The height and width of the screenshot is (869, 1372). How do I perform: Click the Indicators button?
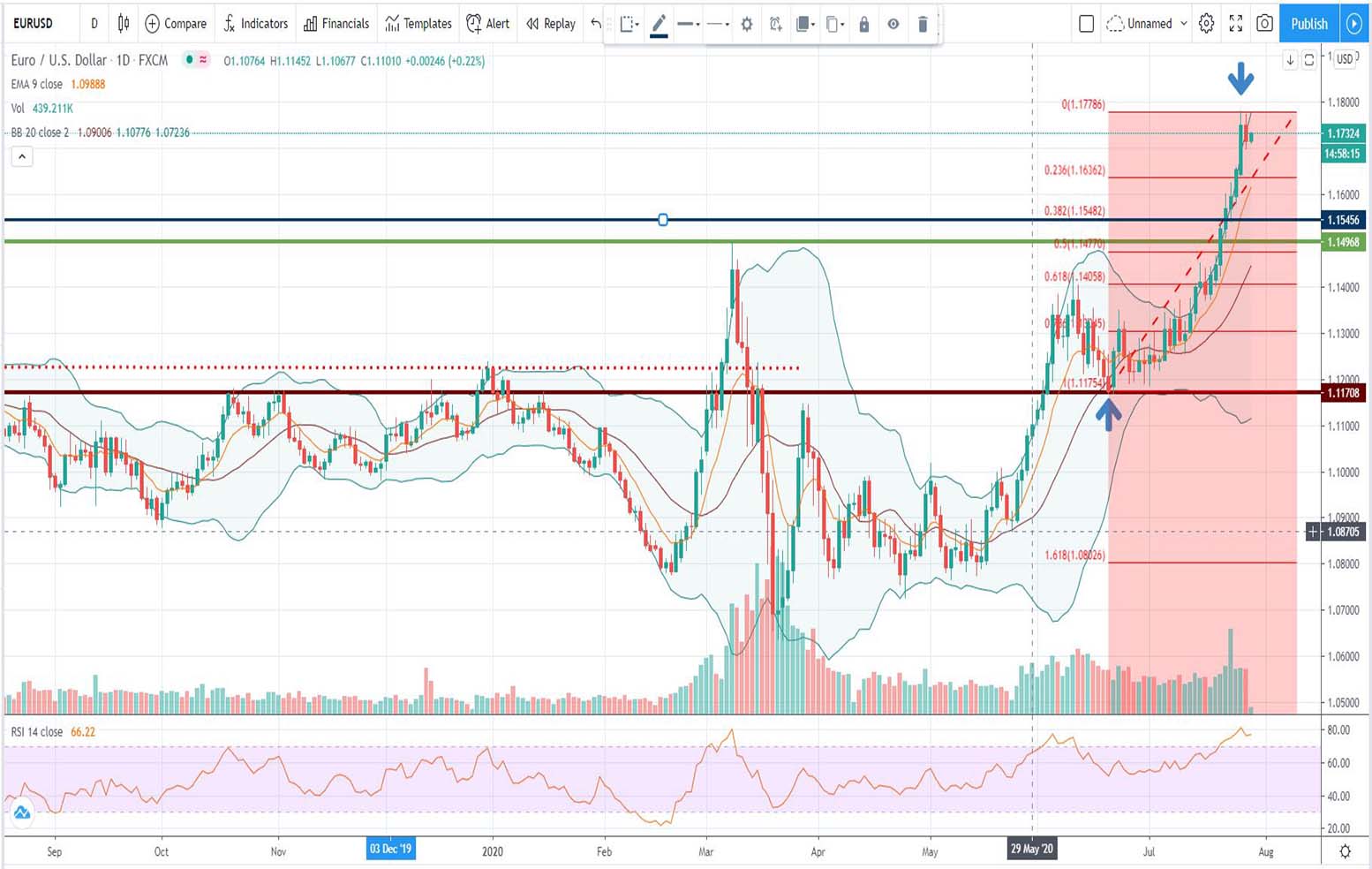255,24
